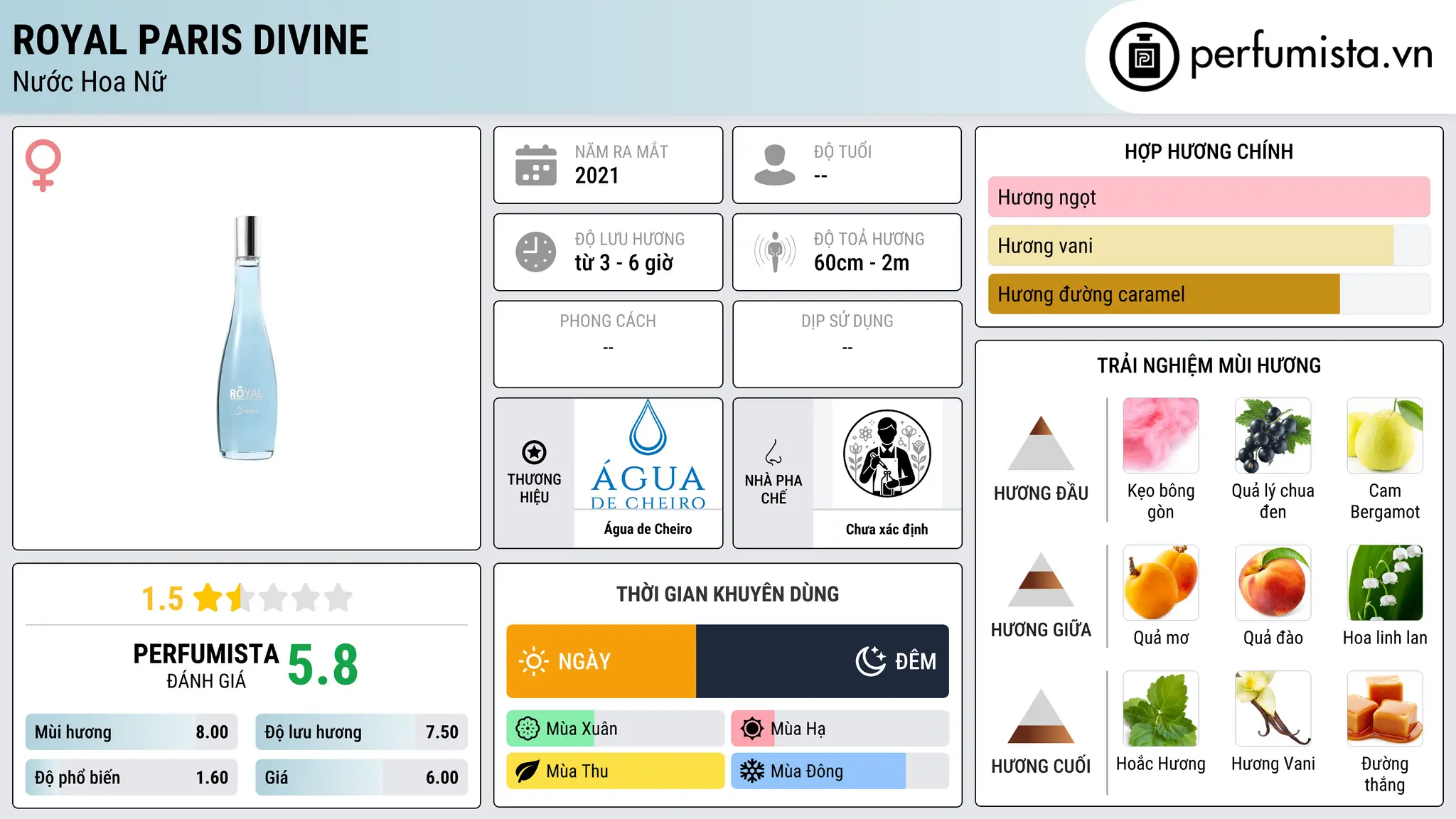Click the Mùa Đông season bar
This screenshot has width=1456, height=819.
840,771
